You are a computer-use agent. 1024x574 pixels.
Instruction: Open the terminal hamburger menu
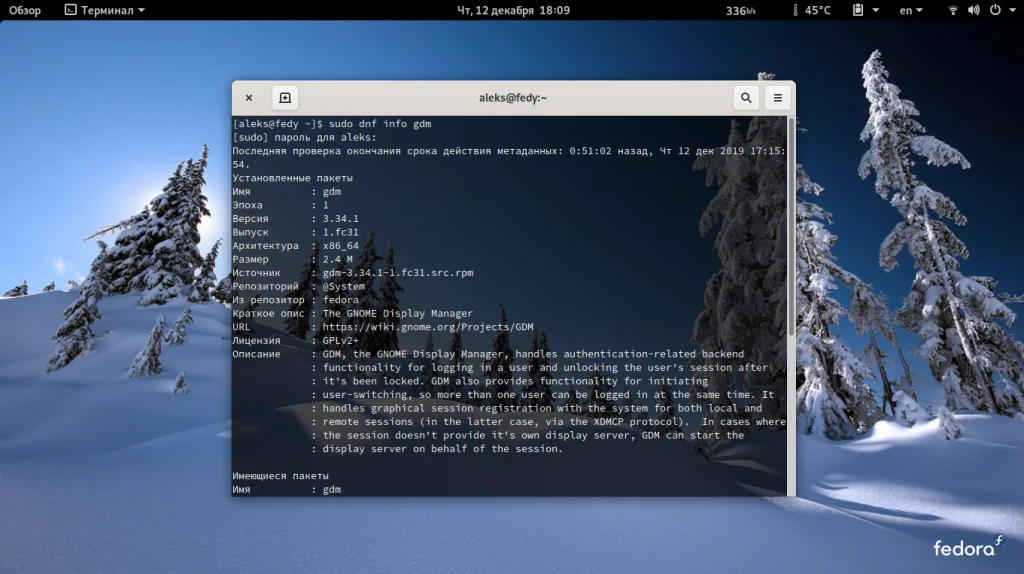coord(777,98)
